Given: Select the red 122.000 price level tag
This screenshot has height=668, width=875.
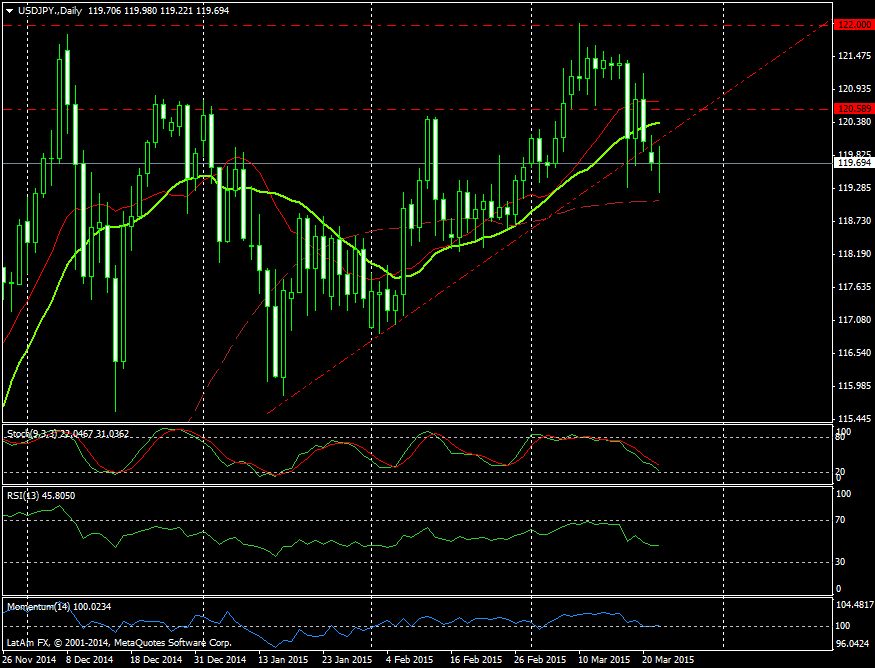Looking at the screenshot, I should pyautogui.click(x=850, y=23).
